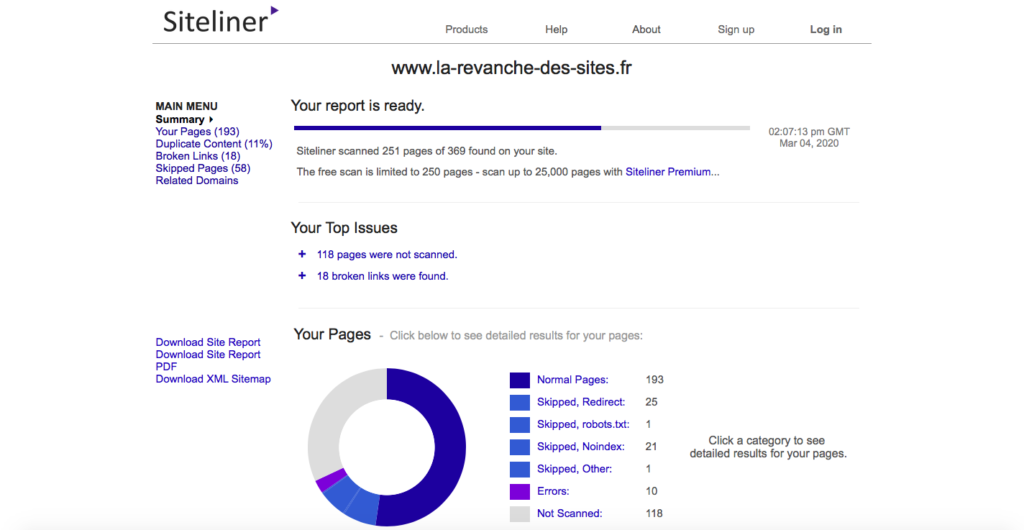Click the Skipped, Other color swatch

[x=520, y=469]
